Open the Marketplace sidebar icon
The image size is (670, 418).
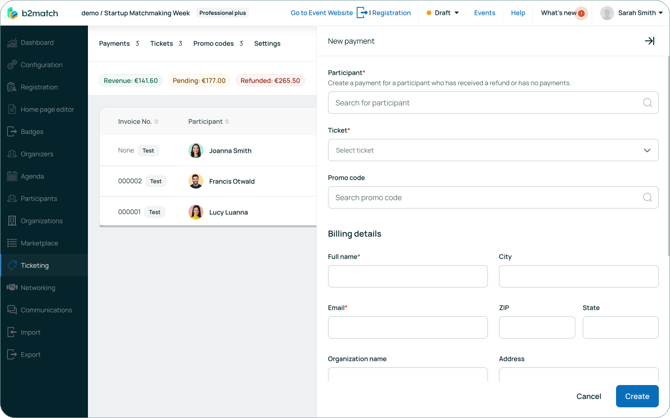tap(12, 243)
